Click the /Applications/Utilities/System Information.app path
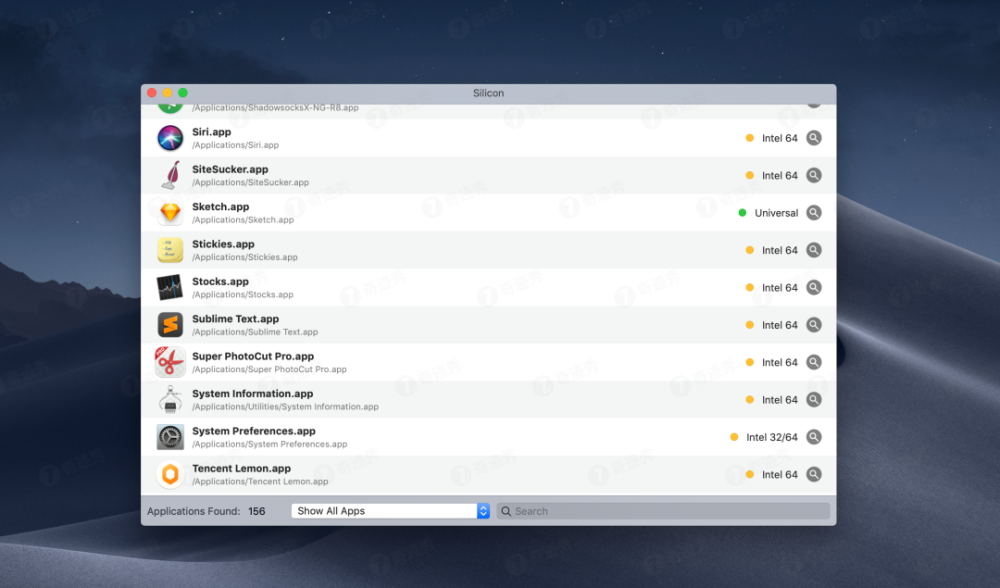The width and height of the screenshot is (1000, 588). click(285, 407)
